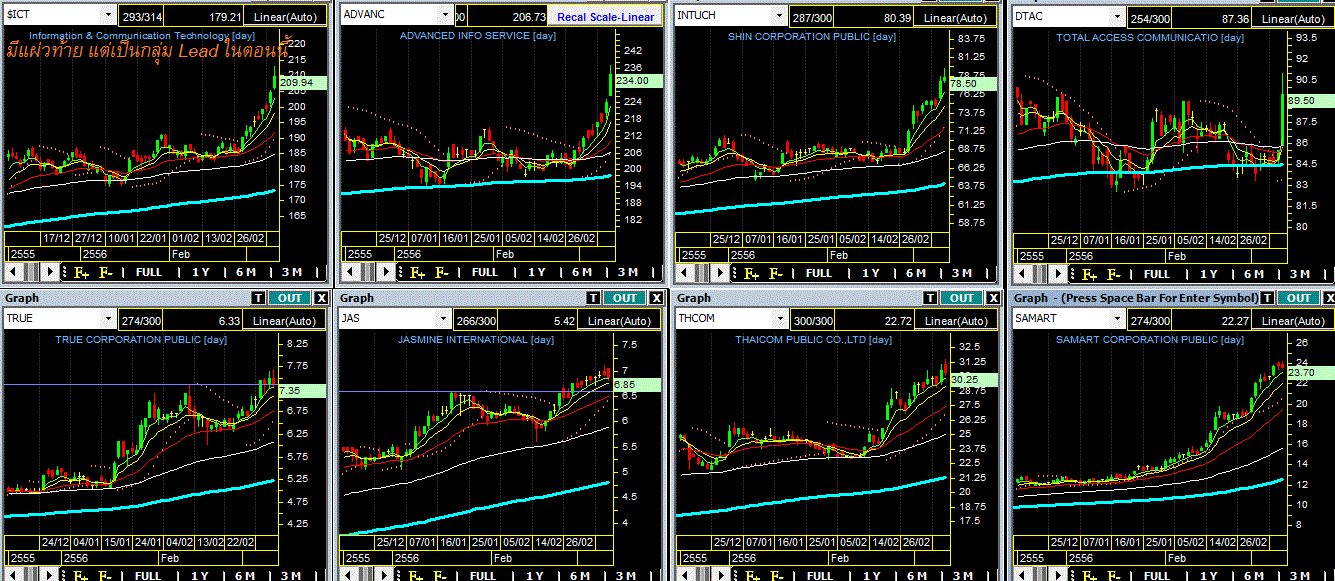The height and width of the screenshot is (581, 1335).
Task: Select FULL range under INTUCH chart
Action: (819, 272)
